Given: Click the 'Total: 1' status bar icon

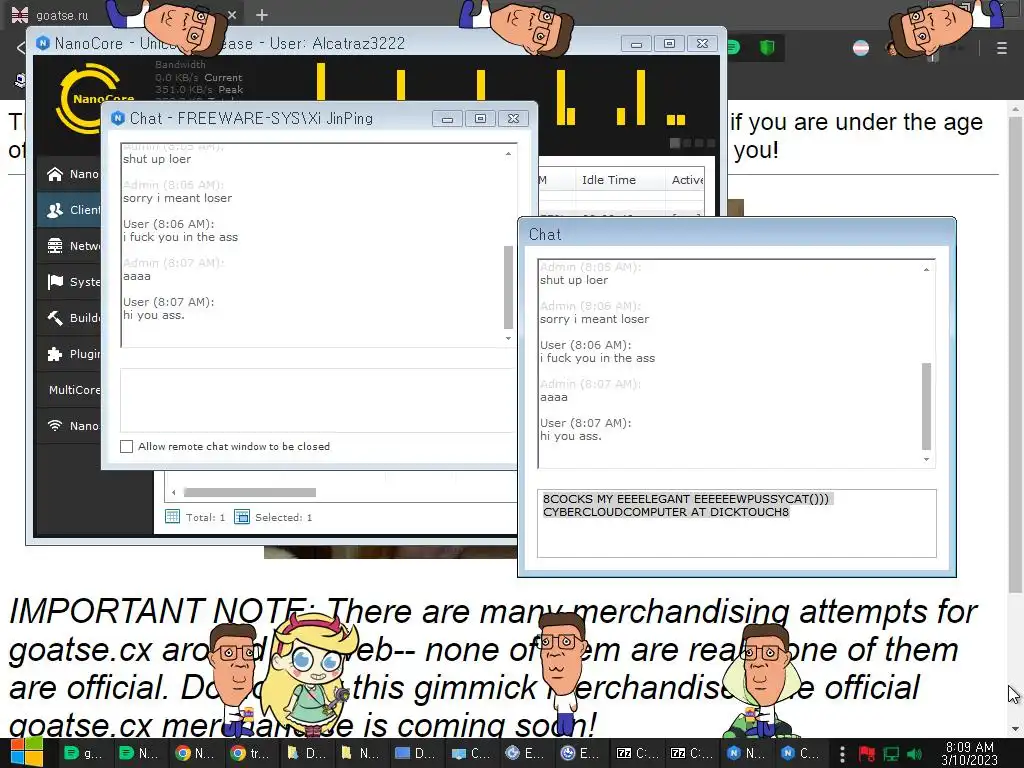Looking at the screenshot, I should click(172, 517).
